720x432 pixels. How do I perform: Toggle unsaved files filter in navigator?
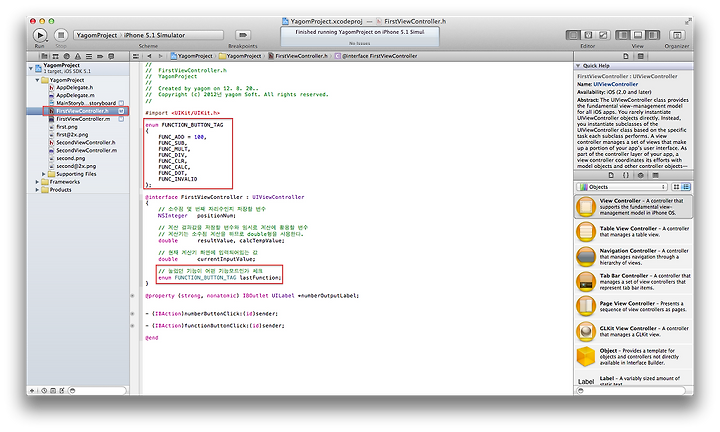pos(62,391)
